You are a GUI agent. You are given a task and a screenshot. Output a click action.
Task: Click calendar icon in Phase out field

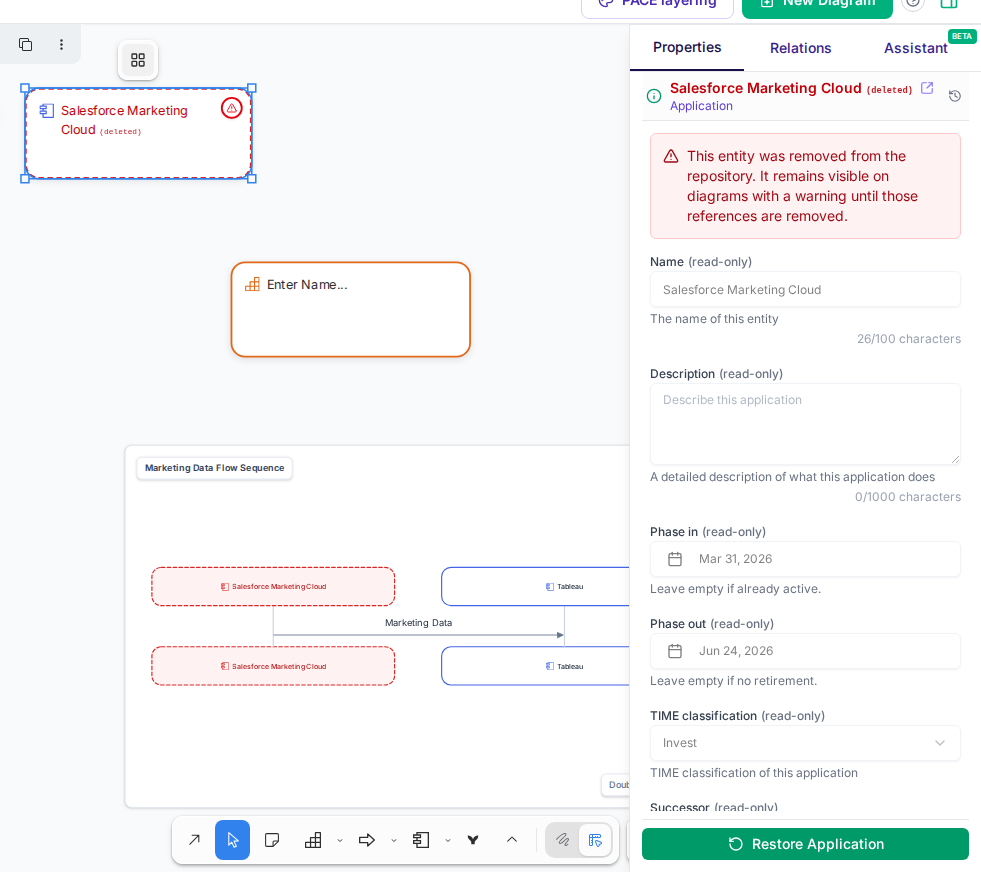point(675,651)
